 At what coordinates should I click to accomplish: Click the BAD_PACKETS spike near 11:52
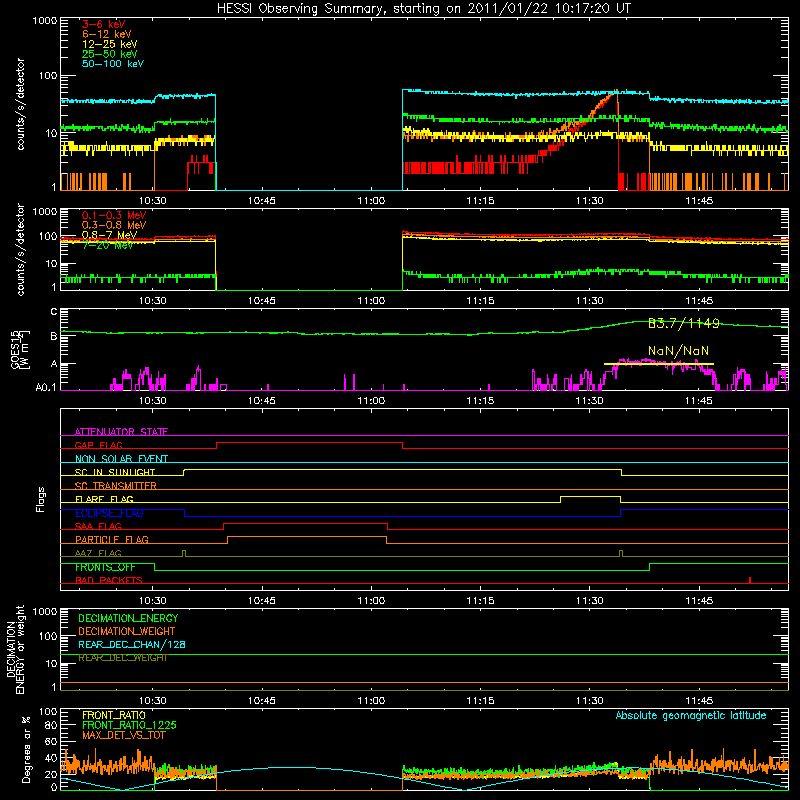tap(749, 580)
